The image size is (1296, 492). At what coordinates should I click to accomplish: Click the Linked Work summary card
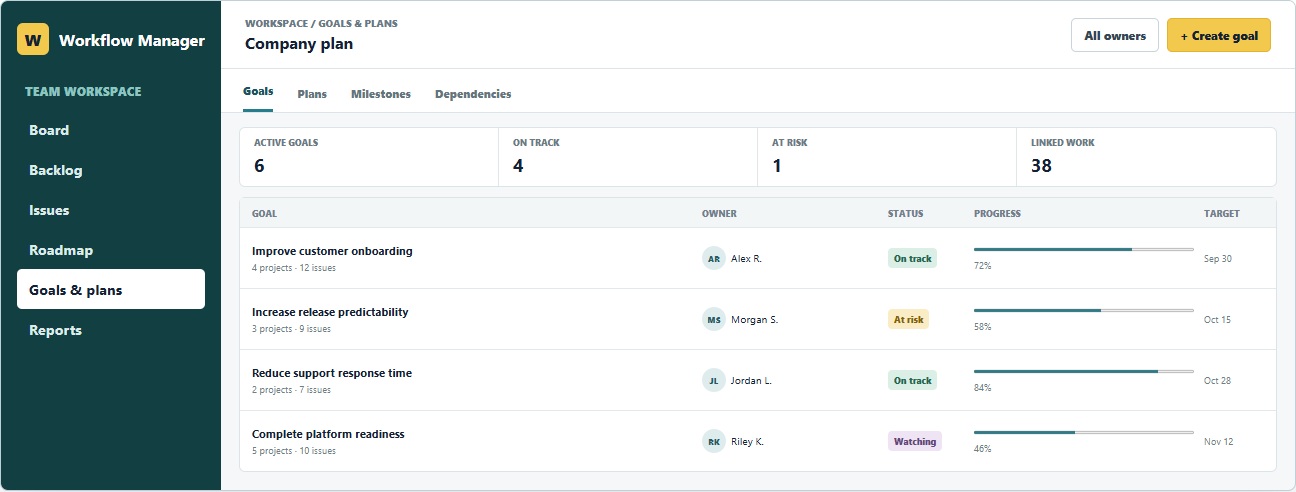pyautogui.click(x=1146, y=157)
